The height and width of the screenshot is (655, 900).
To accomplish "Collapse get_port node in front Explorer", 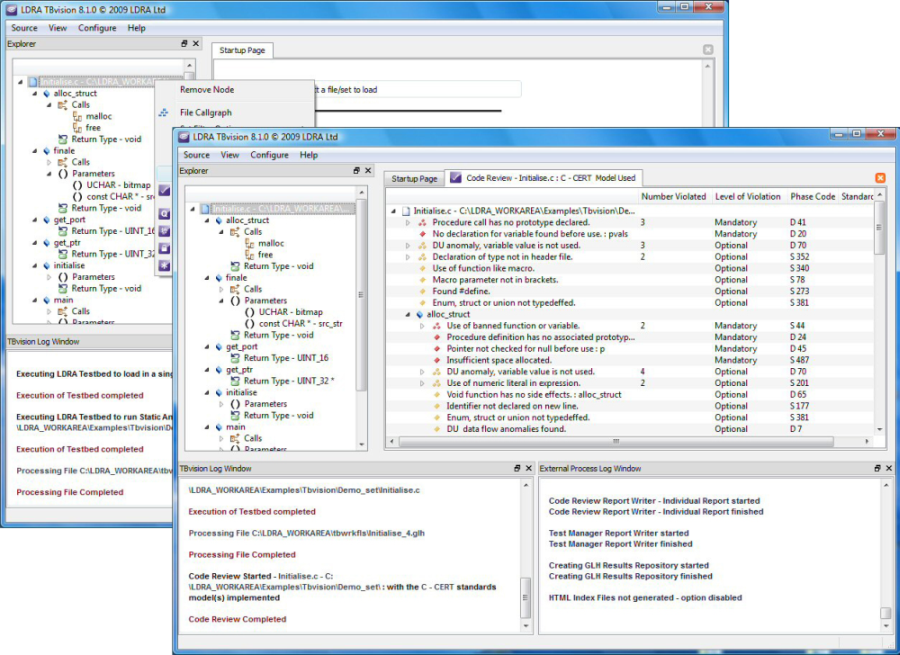I will 207,347.
